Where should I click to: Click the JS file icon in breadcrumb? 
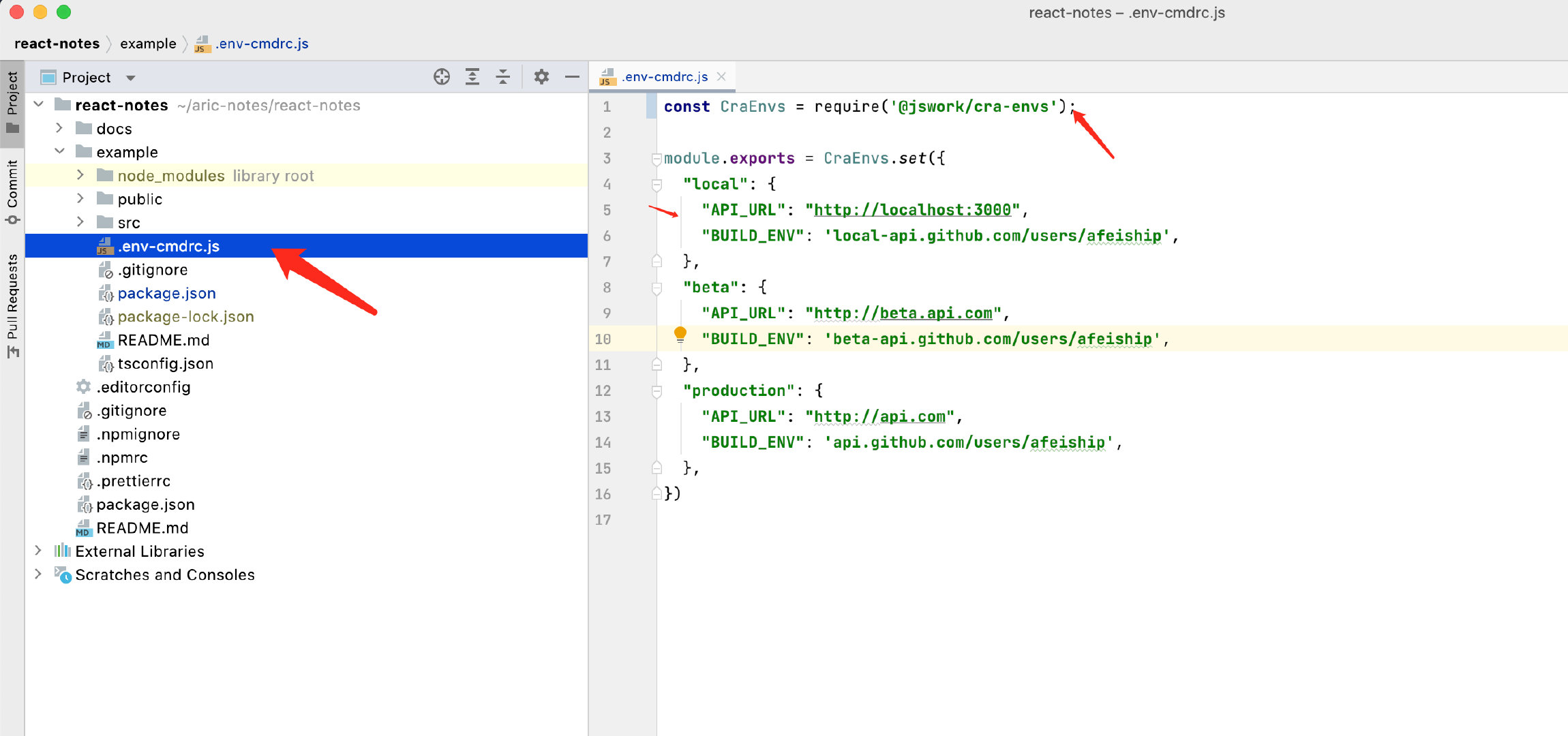(202, 44)
